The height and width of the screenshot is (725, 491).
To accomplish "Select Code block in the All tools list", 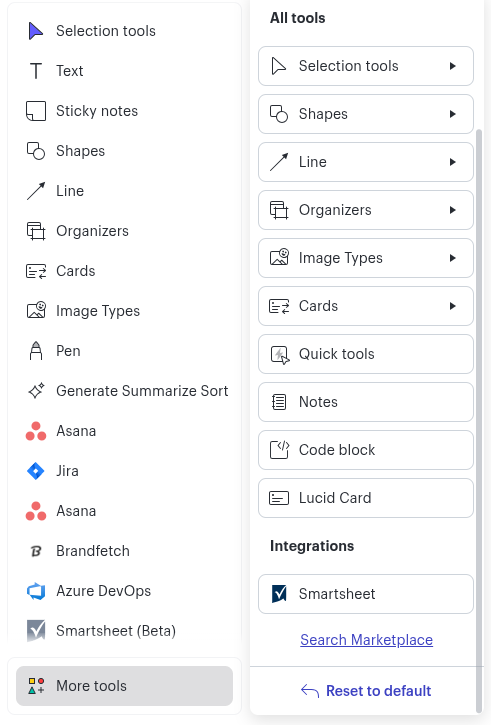I will 366,450.
